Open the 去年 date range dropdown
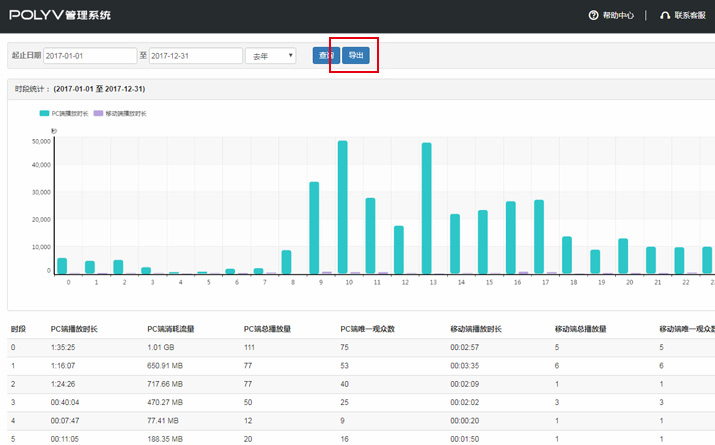715x445 pixels. point(270,56)
